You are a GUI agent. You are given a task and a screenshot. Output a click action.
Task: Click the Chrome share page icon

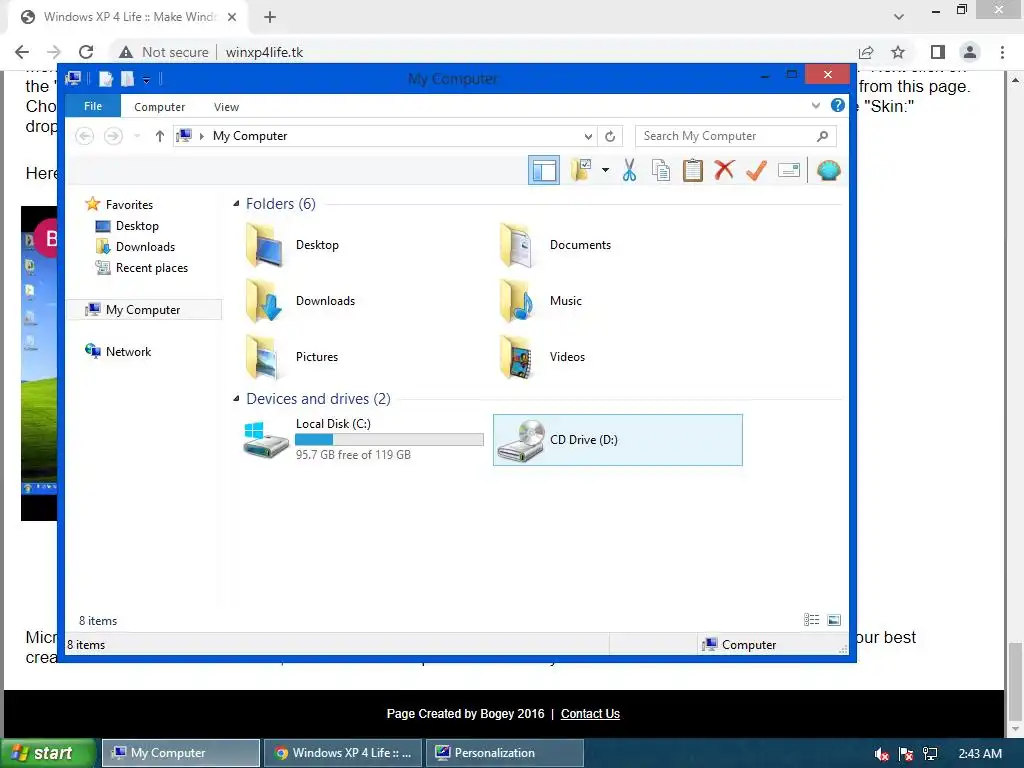coord(866,52)
